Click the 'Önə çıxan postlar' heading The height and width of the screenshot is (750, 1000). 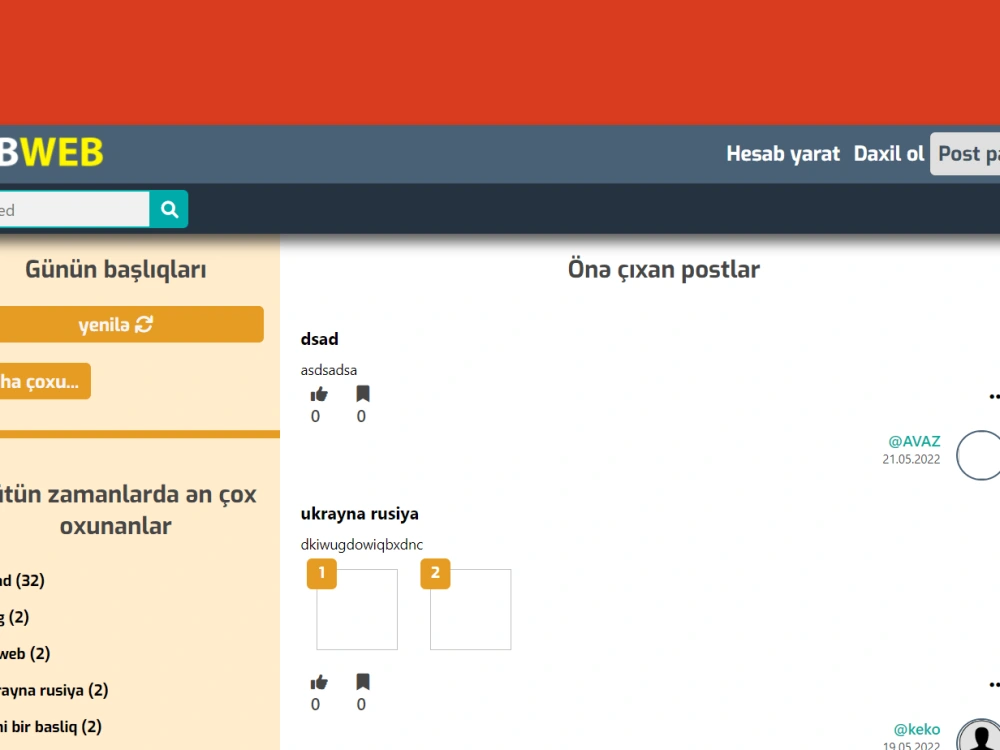pos(664,270)
